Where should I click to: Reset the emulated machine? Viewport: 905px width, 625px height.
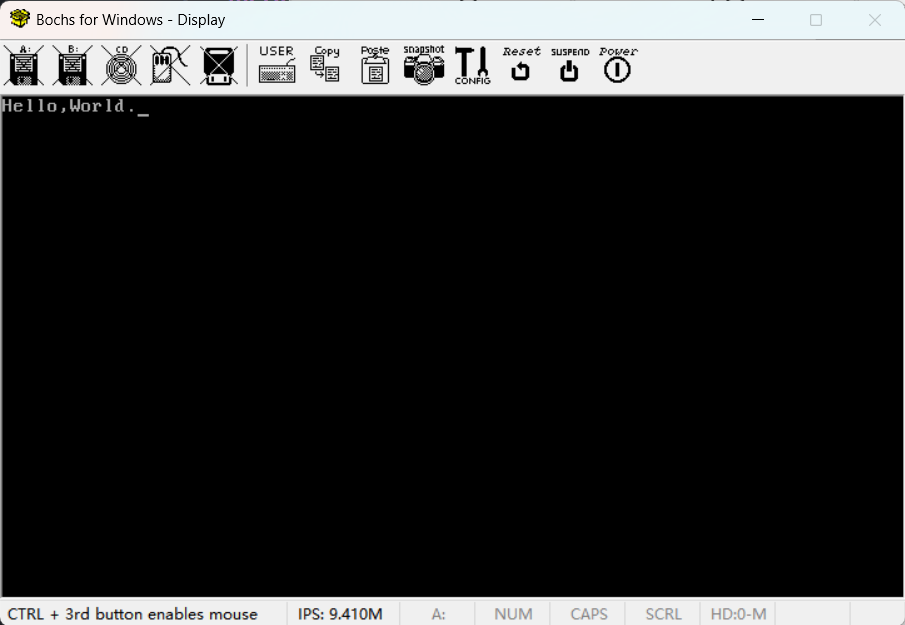521,65
